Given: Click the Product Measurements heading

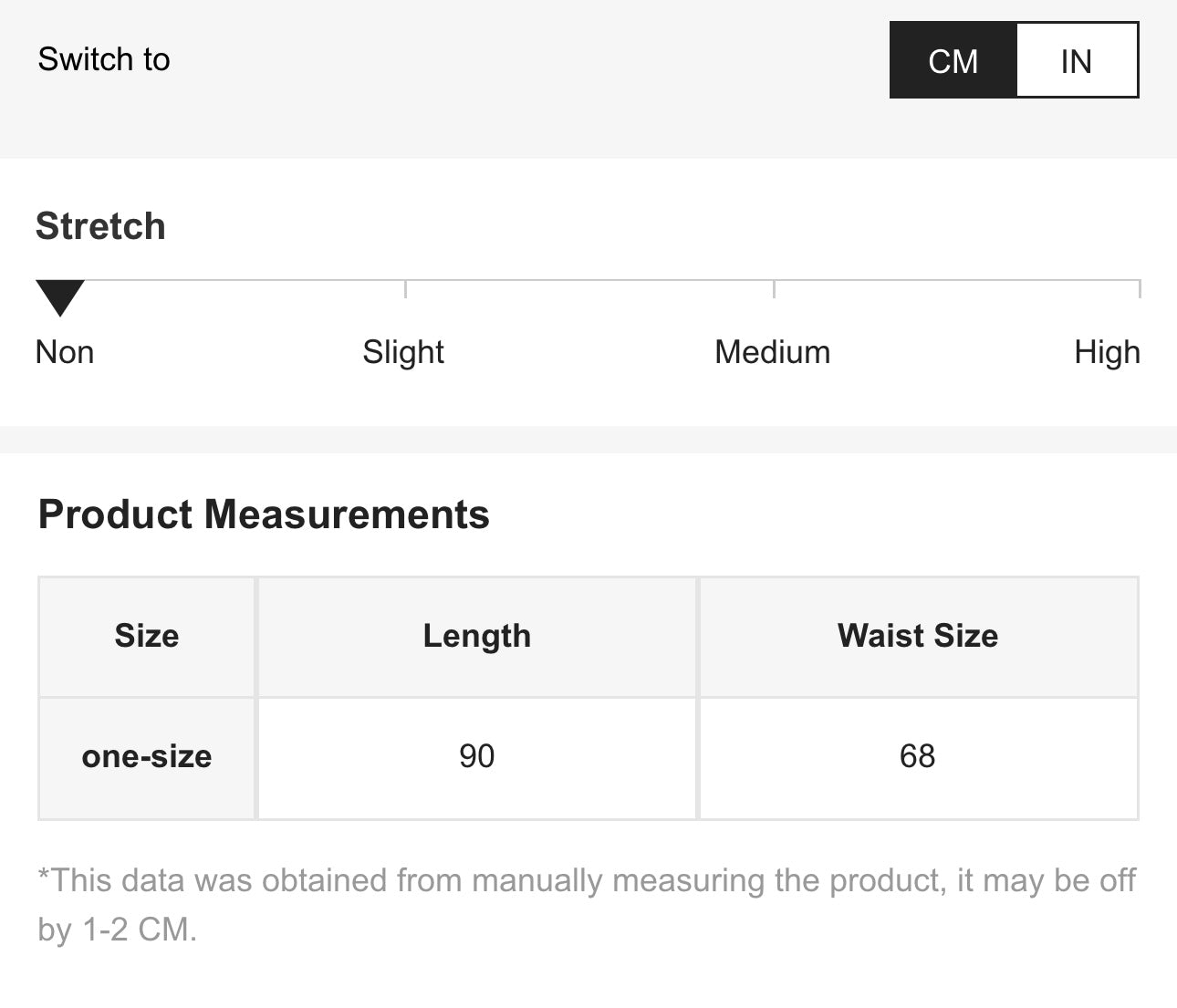Looking at the screenshot, I should [264, 514].
